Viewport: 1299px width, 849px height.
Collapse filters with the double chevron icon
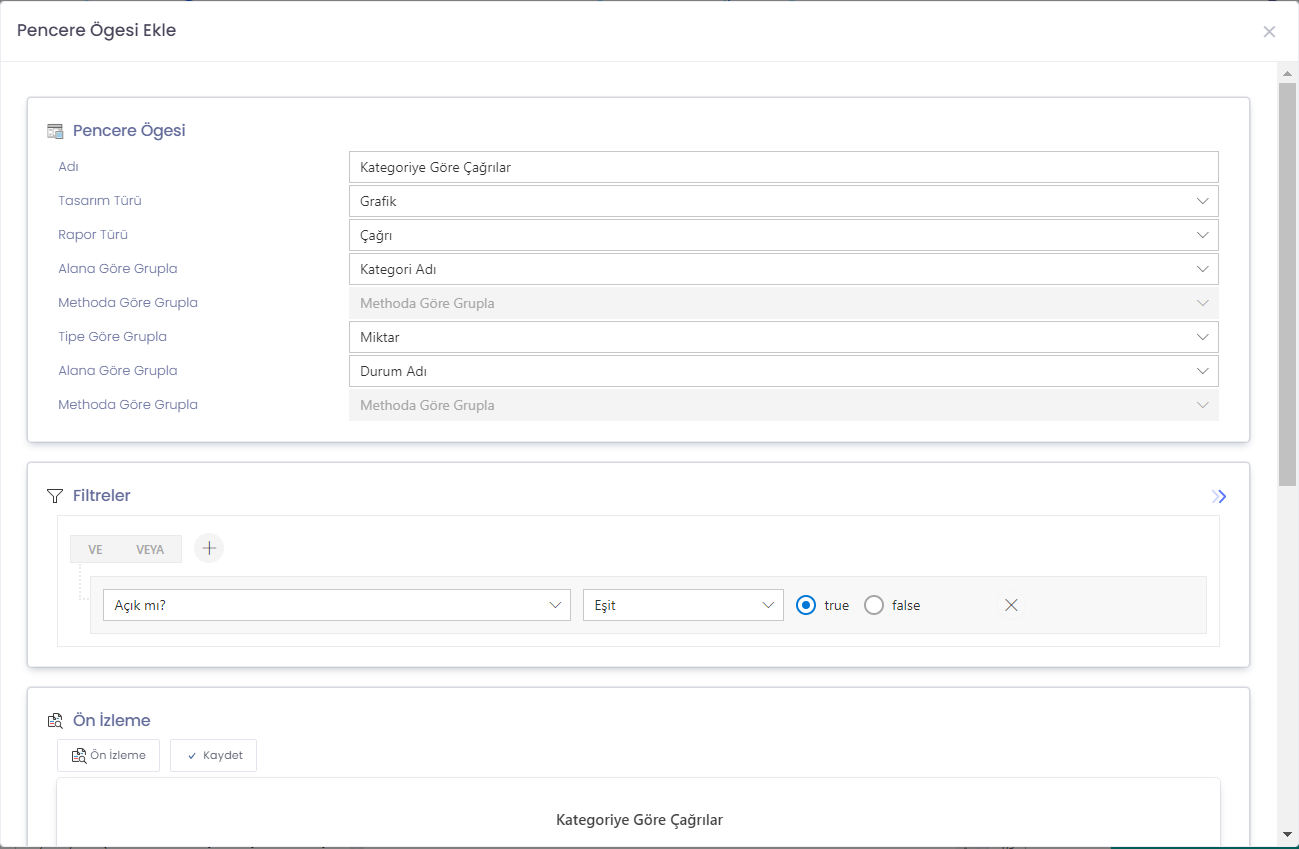pyautogui.click(x=1218, y=496)
